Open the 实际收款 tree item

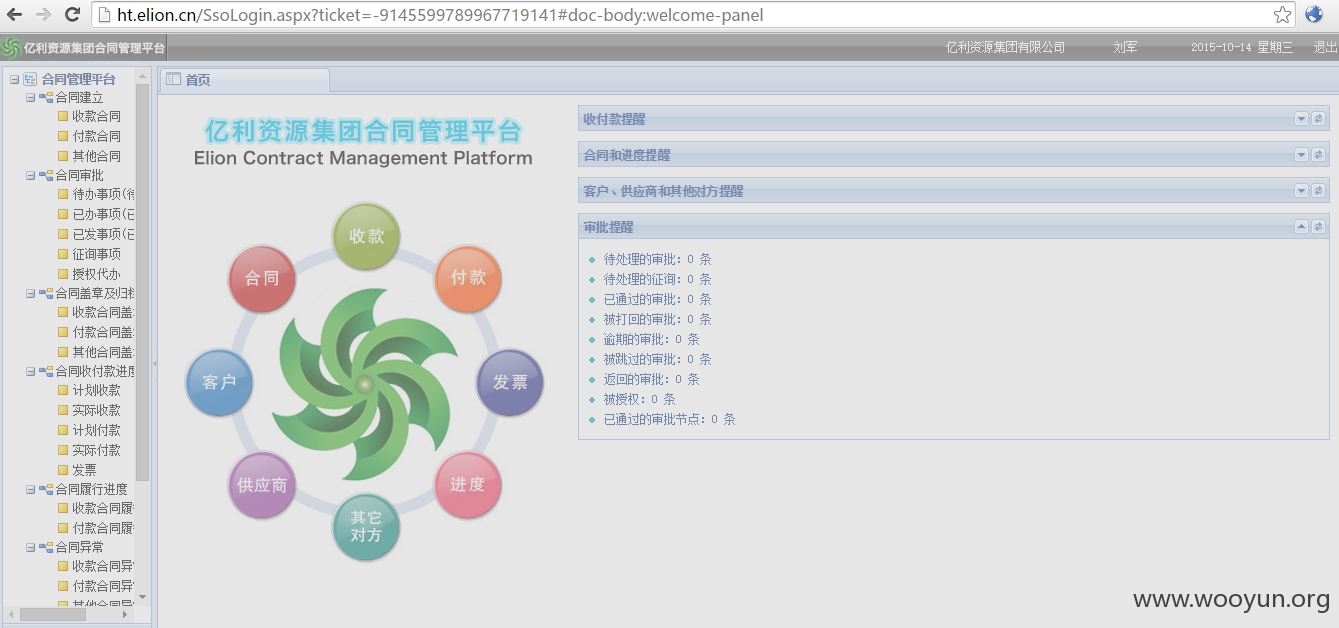click(x=96, y=410)
